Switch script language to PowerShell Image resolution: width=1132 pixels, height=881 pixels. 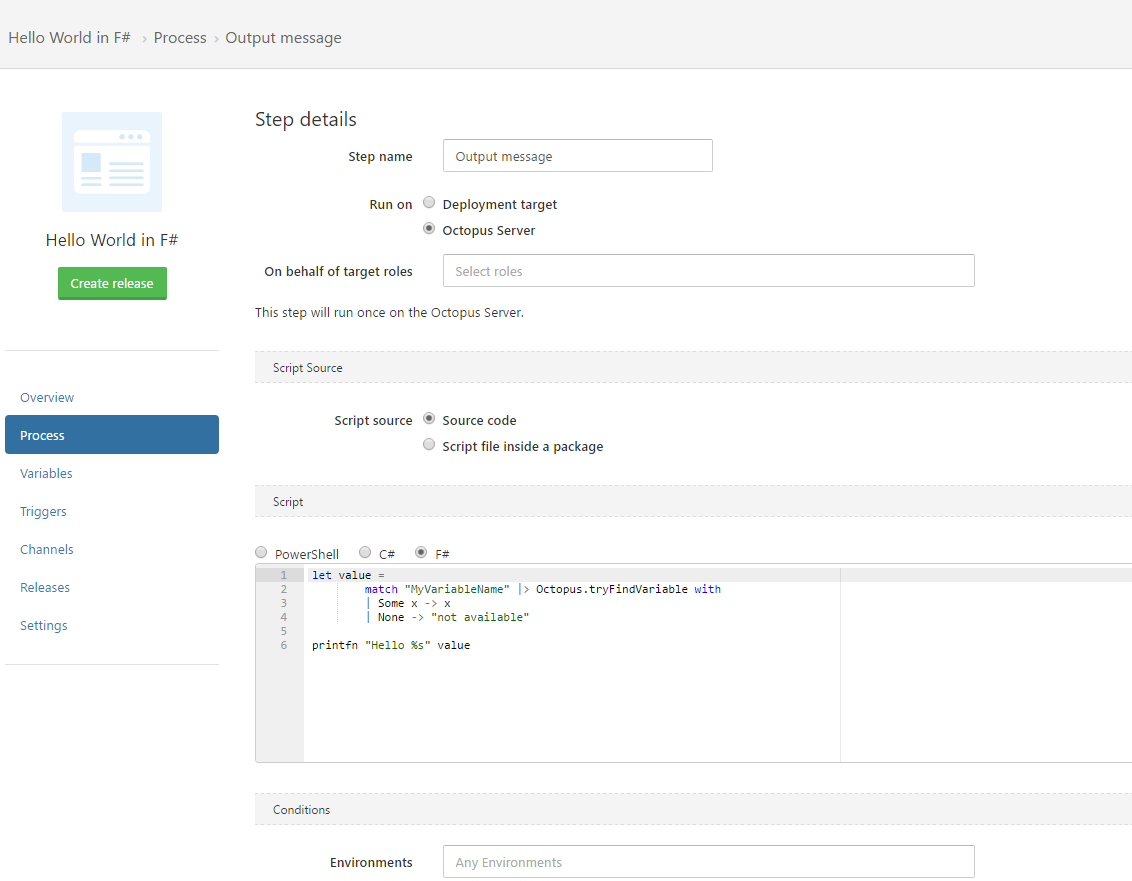click(262, 553)
